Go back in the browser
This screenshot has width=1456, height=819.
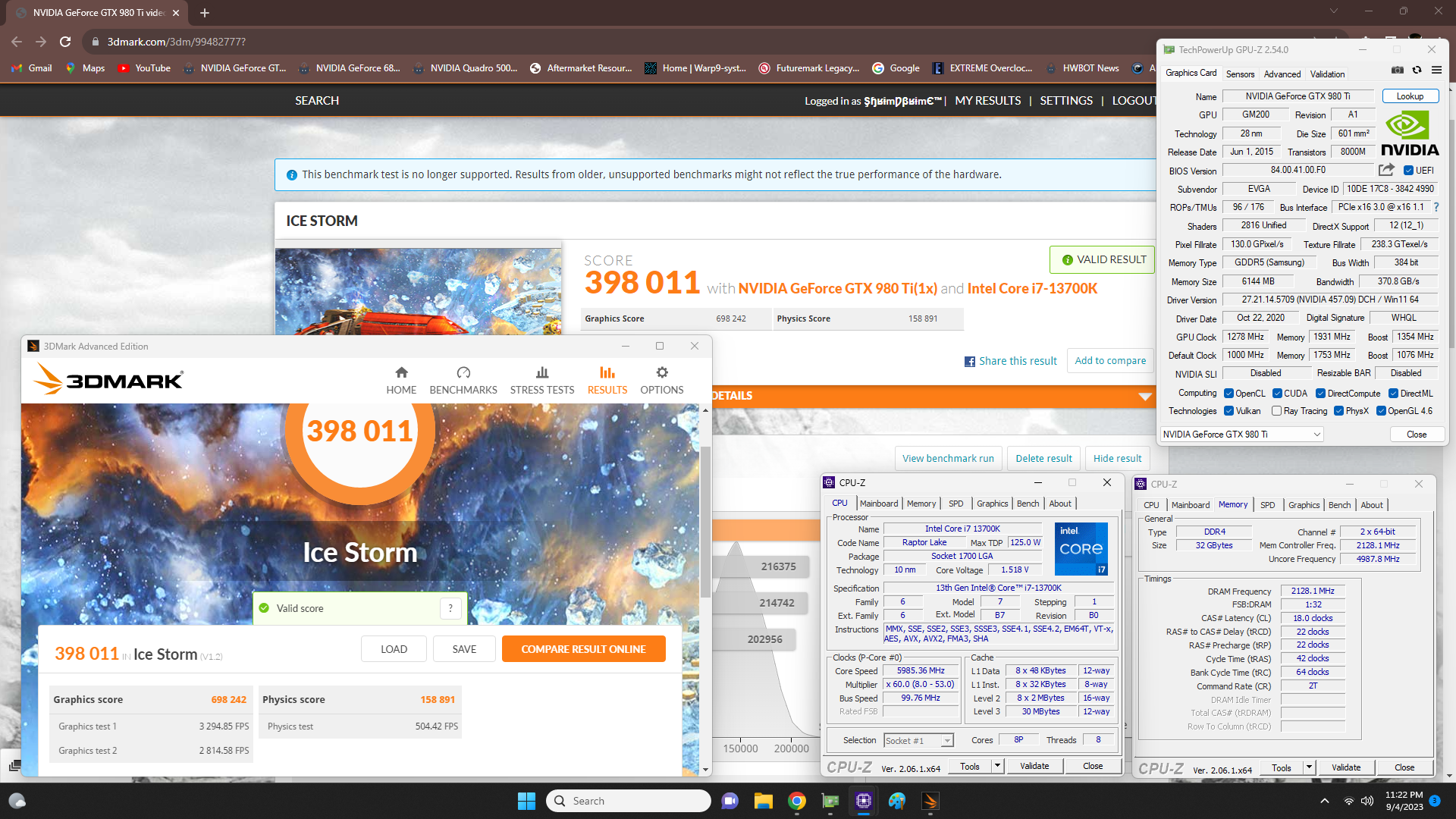point(17,42)
